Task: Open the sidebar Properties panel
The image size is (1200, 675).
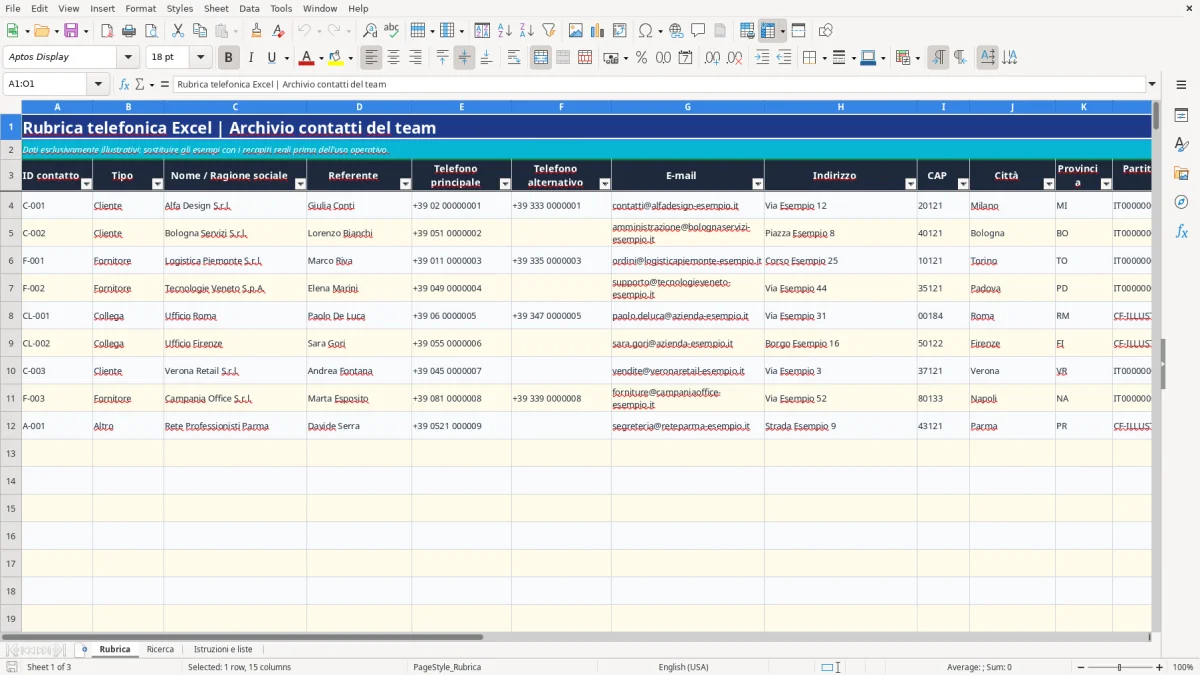Action: click(x=1181, y=116)
